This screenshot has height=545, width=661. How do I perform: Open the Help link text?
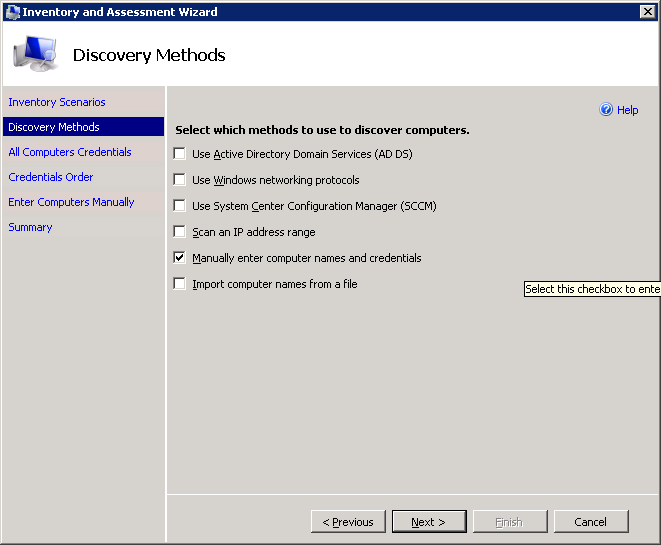tap(627, 110)
